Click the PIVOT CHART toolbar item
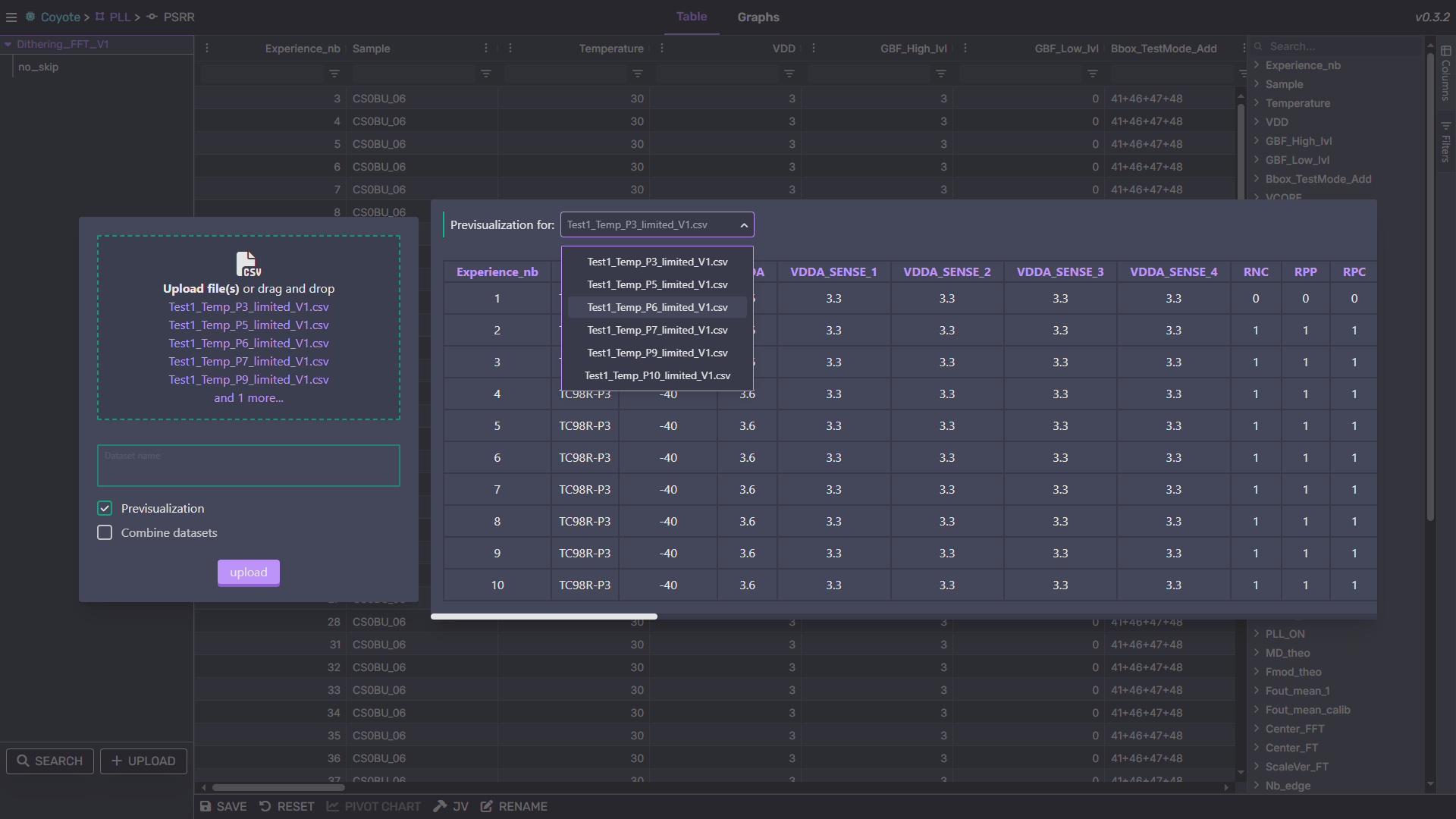Viewport: 1456px width, 819px height. pyautogui.click(x=373, y=806)
